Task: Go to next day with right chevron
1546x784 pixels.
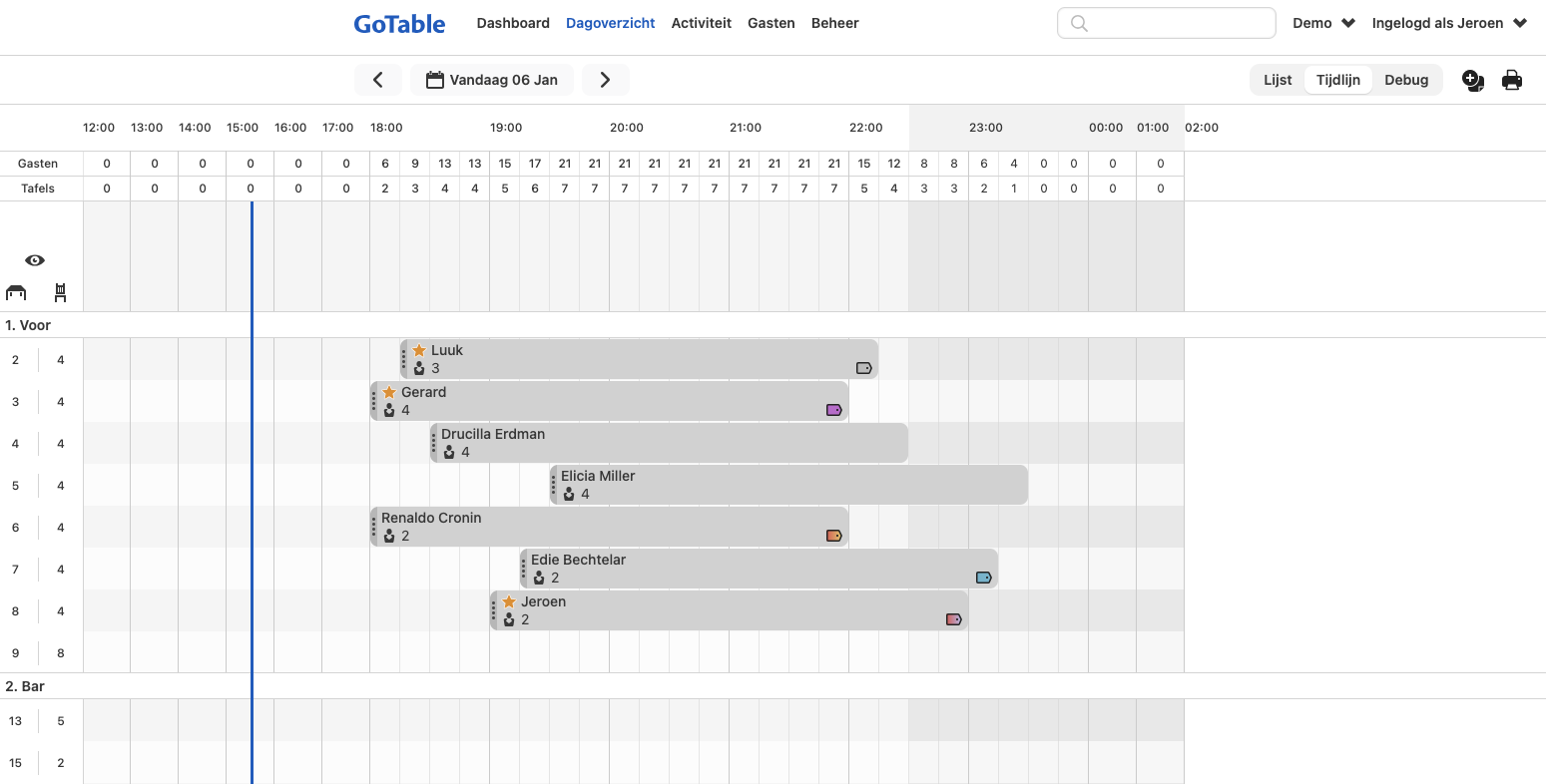Action: point(605,80)
